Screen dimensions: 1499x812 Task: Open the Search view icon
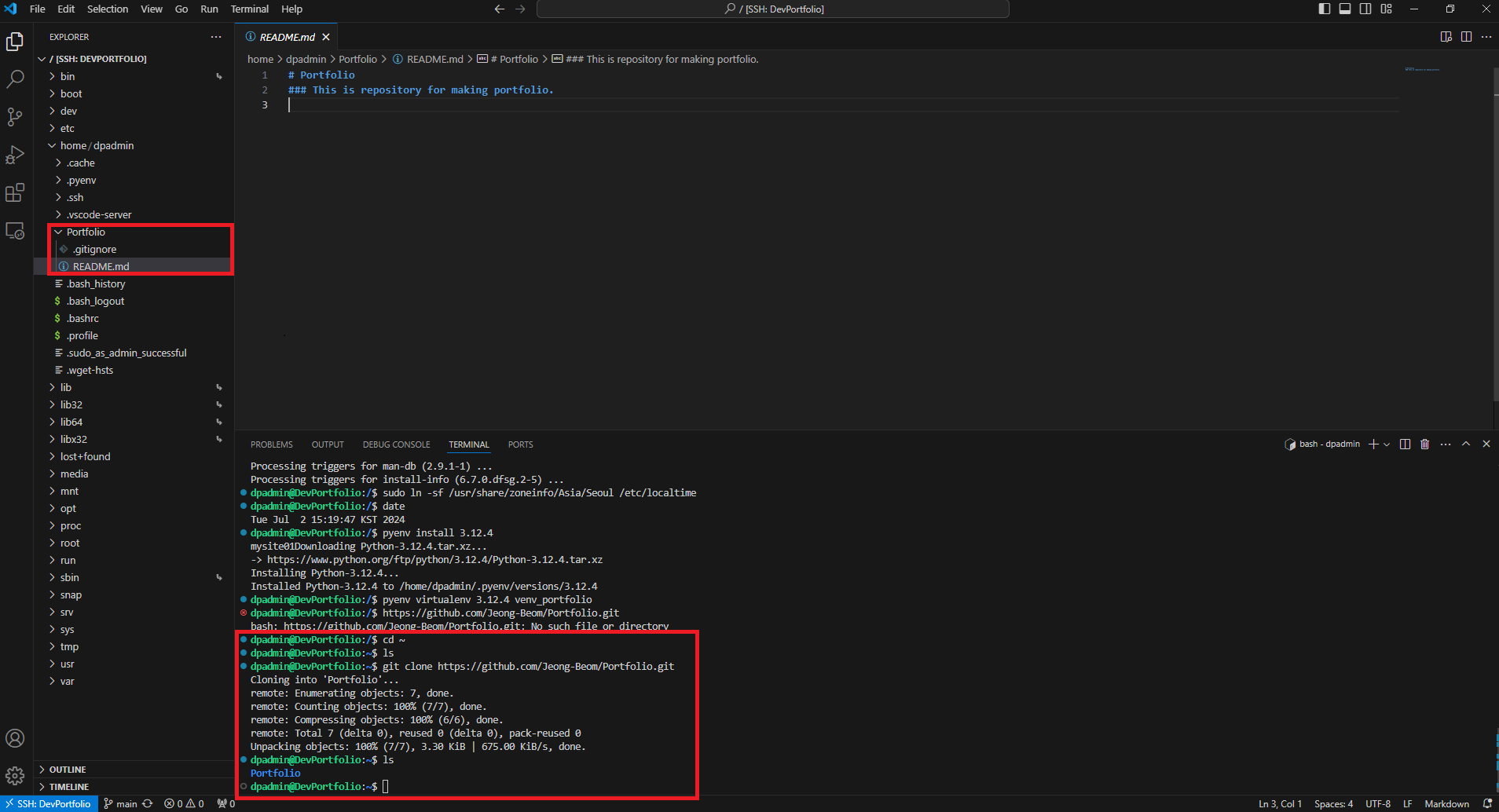click(15, 79)
